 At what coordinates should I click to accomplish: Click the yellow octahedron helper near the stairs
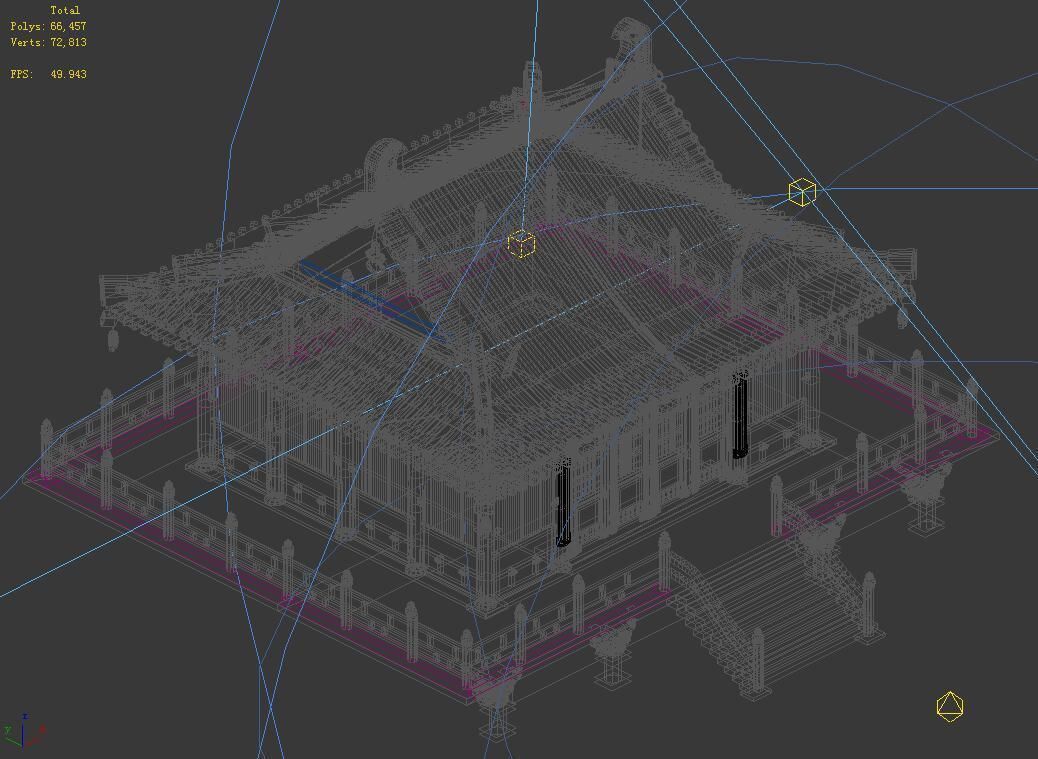click(x=950, y=706)
